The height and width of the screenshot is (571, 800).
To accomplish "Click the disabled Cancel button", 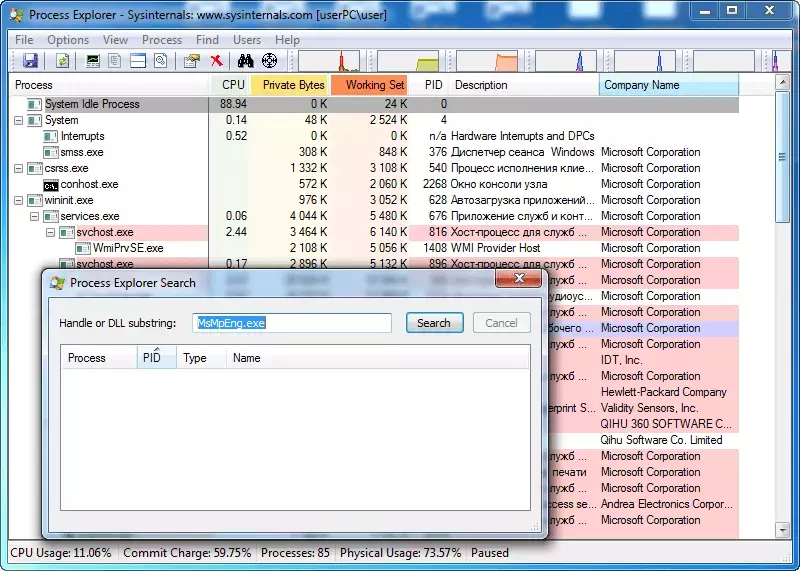I will pyautogui.click(x=502, y=323).
